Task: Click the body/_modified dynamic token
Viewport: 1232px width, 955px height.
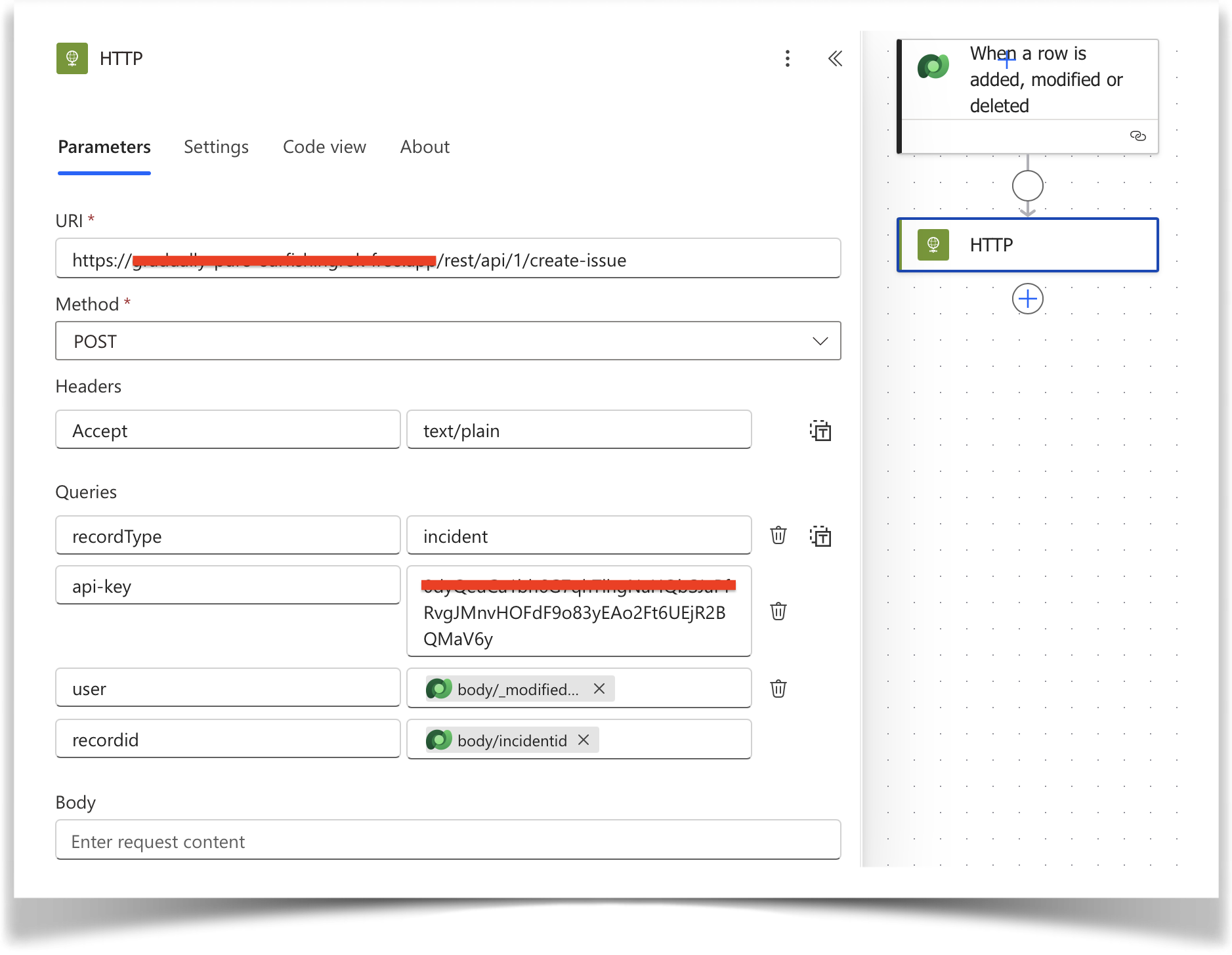Action: [x=519, y=689]
